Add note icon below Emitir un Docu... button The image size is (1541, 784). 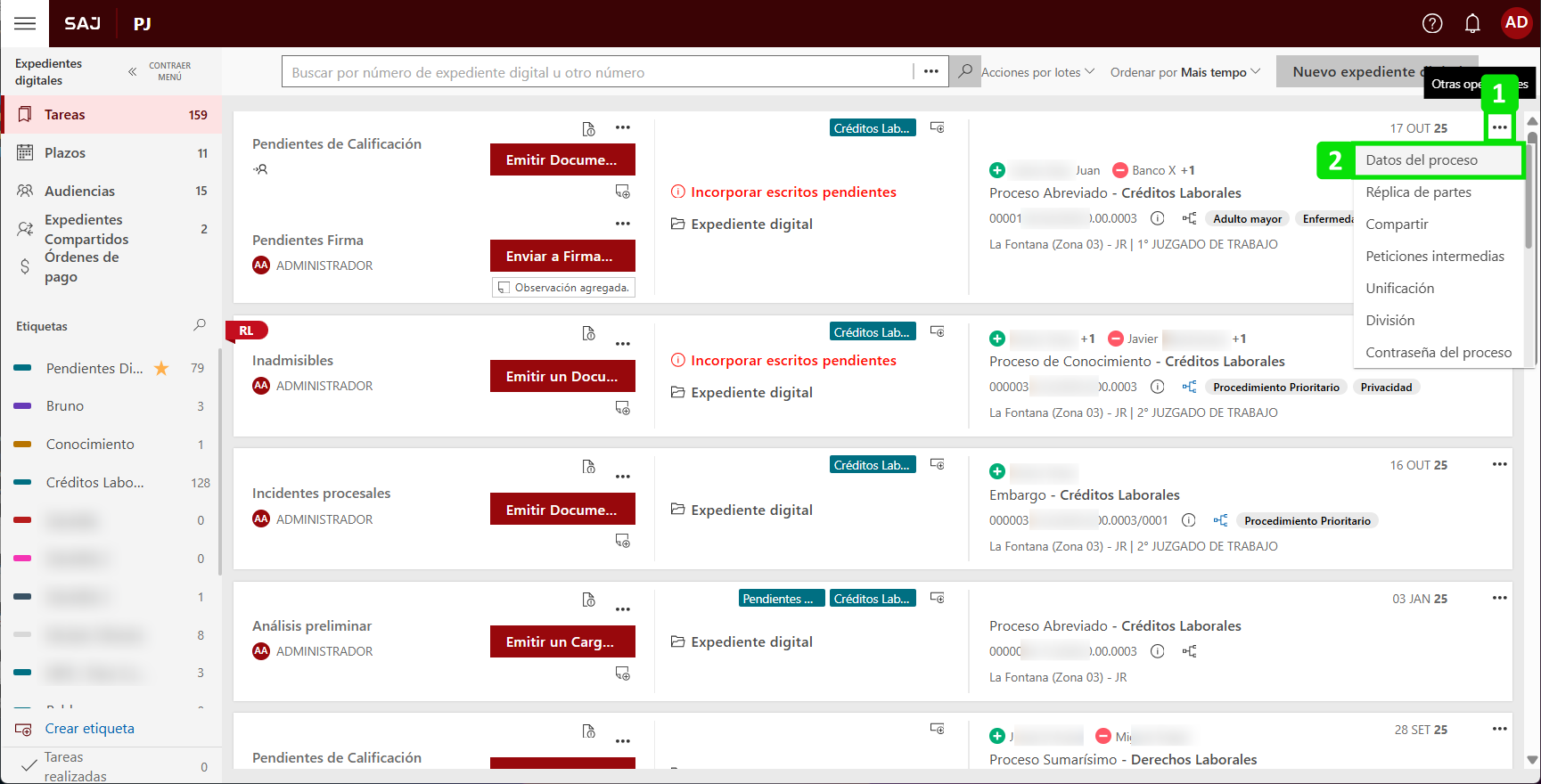click(622, 408)
